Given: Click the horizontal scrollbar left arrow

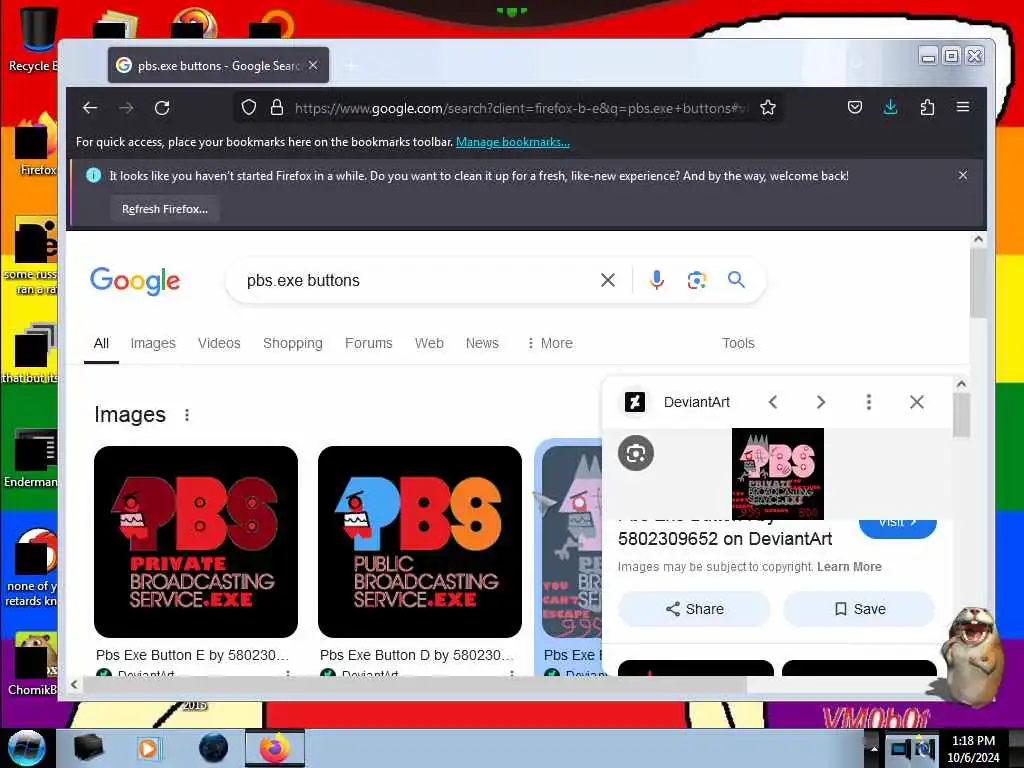Looking at the screenshot, I should pyautogui.click(x=74, y=684).
